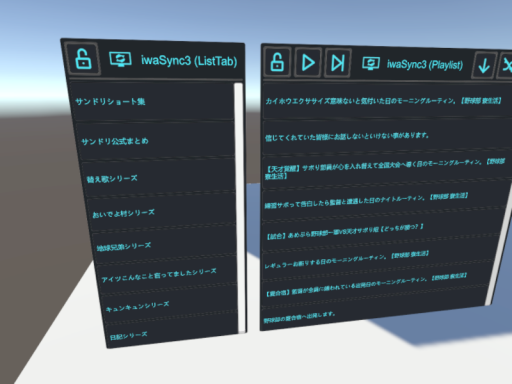Click the monitor sync icon beside iwaSync3 (ListTab)

pos(120,59)
